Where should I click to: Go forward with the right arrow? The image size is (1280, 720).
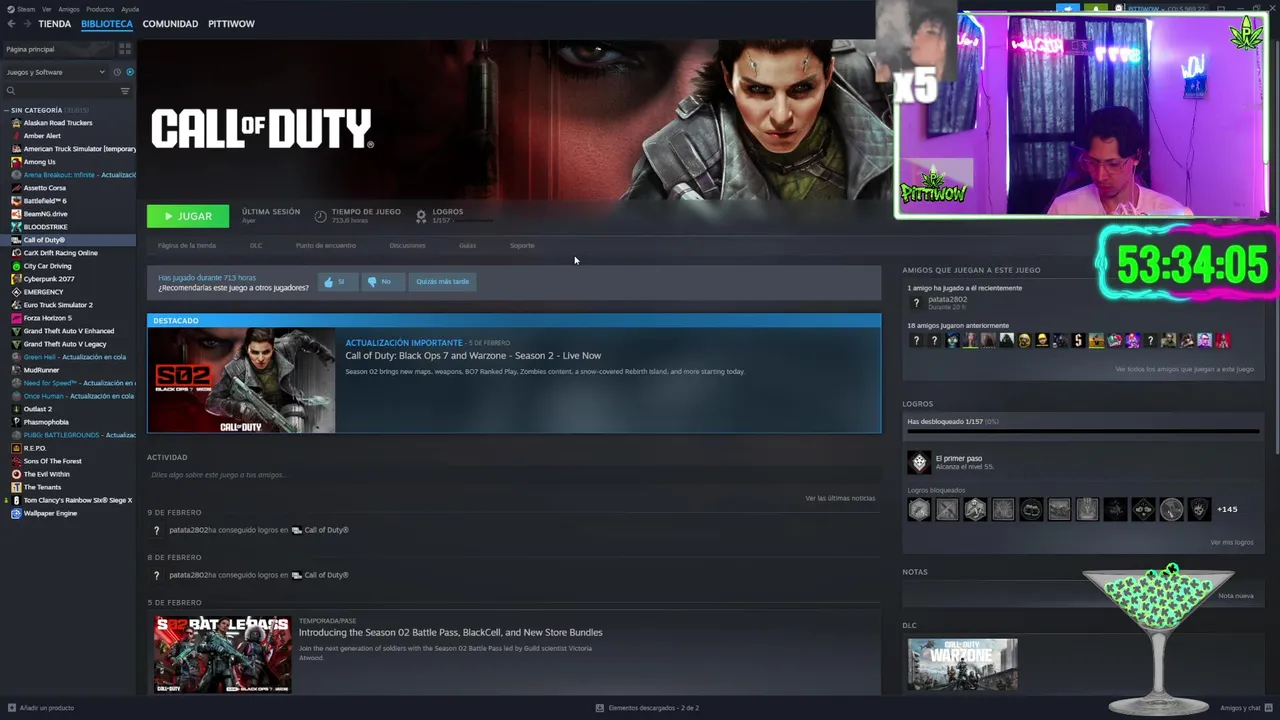[26, 23]
